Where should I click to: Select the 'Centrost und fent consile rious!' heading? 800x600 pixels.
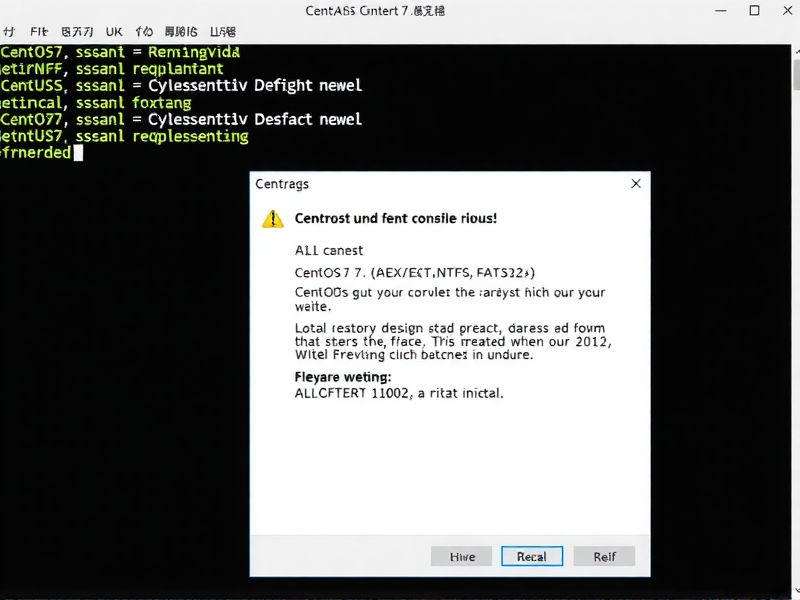[395, 218]
